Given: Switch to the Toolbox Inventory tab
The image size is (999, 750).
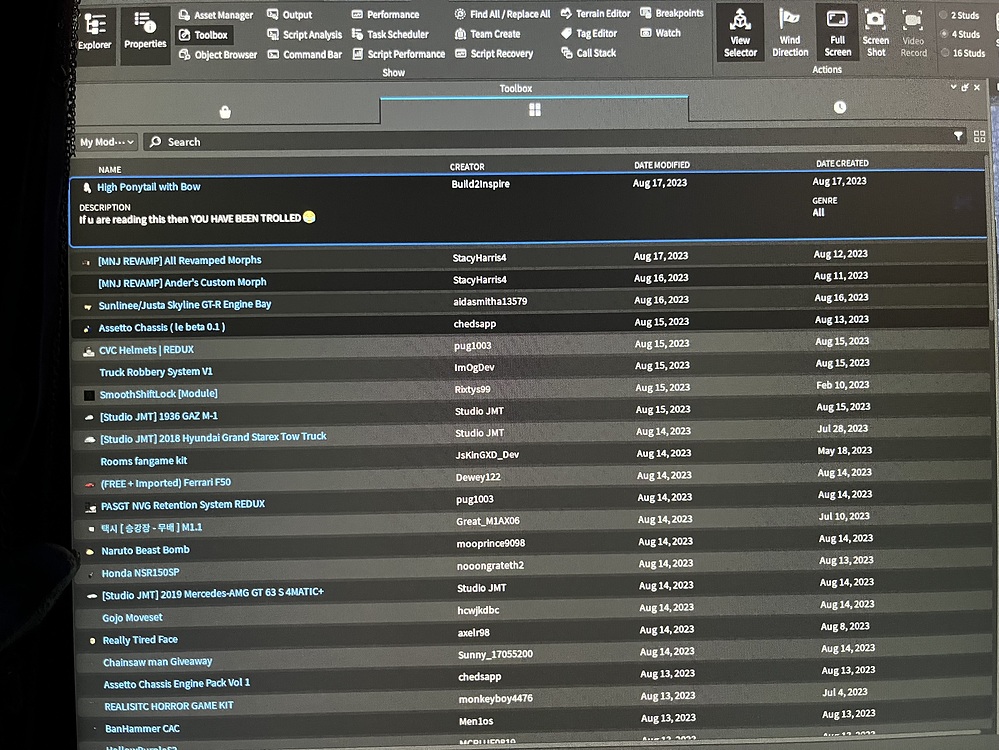Looking at the screenshot, I should (535, 110).
